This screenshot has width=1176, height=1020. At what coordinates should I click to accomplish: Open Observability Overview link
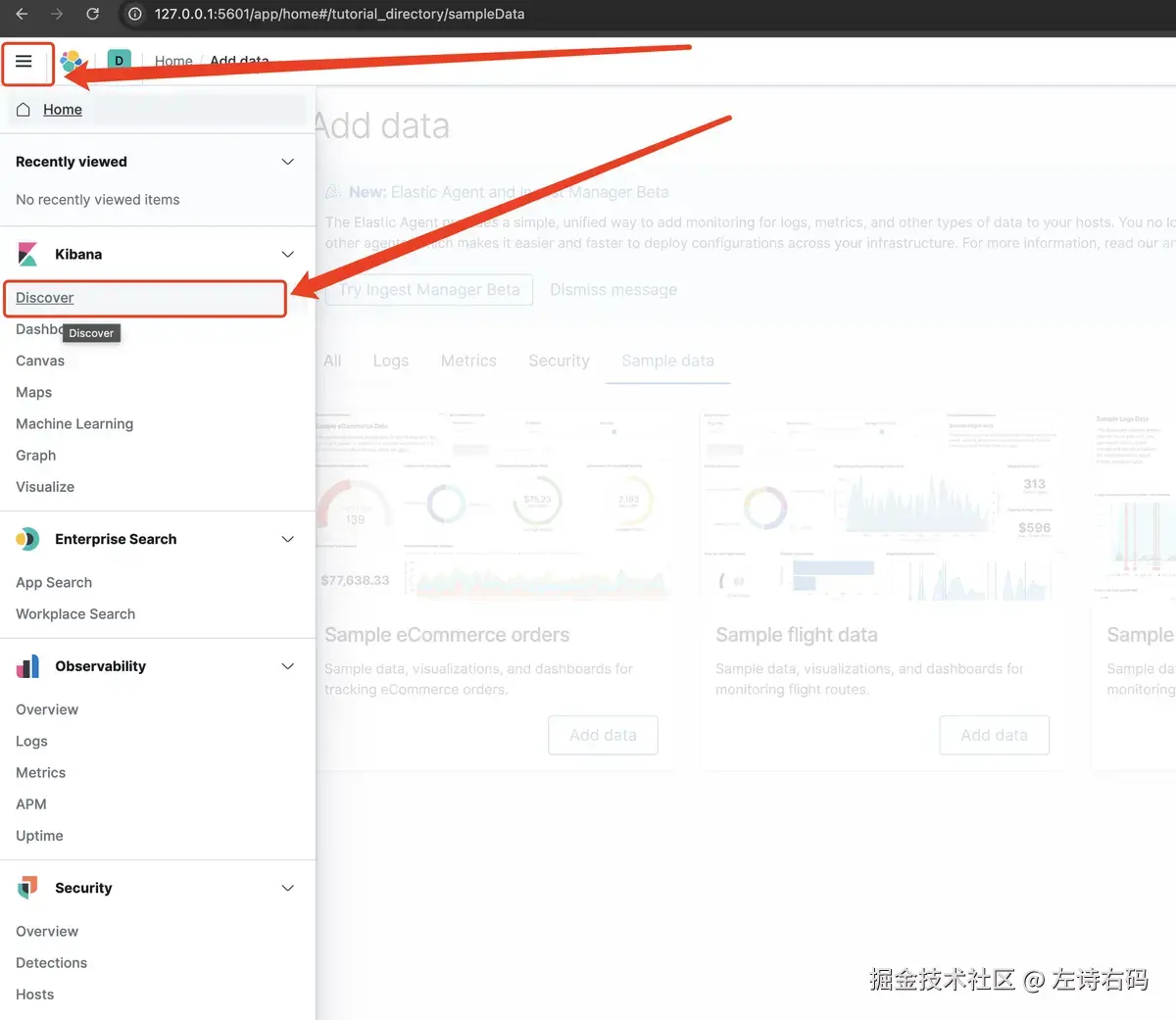(x=47, y=709)
